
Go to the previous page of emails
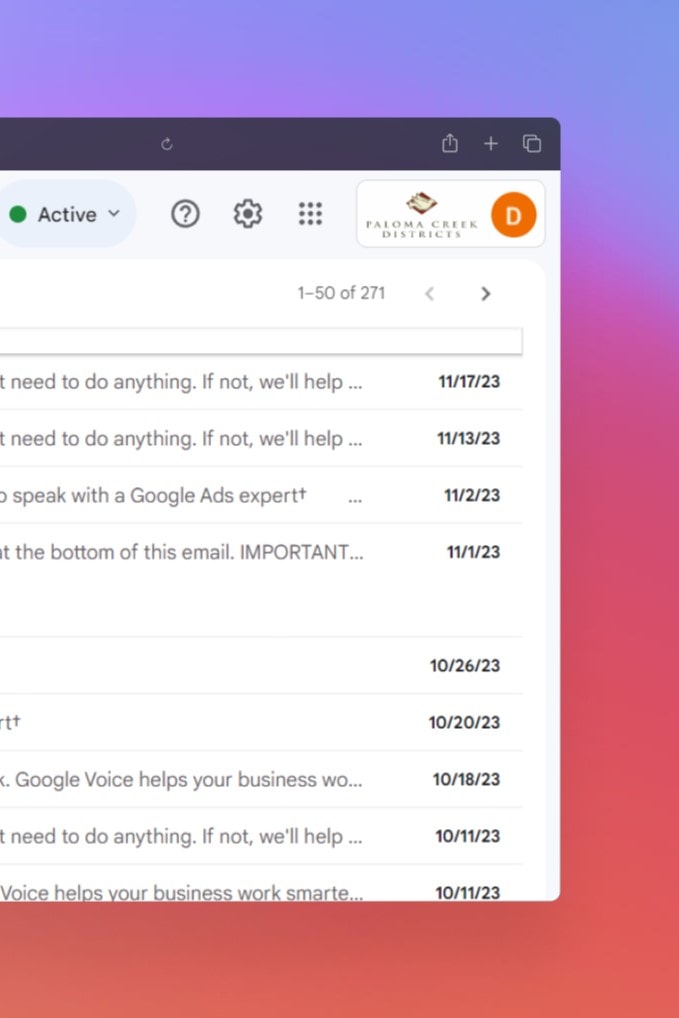430,294
